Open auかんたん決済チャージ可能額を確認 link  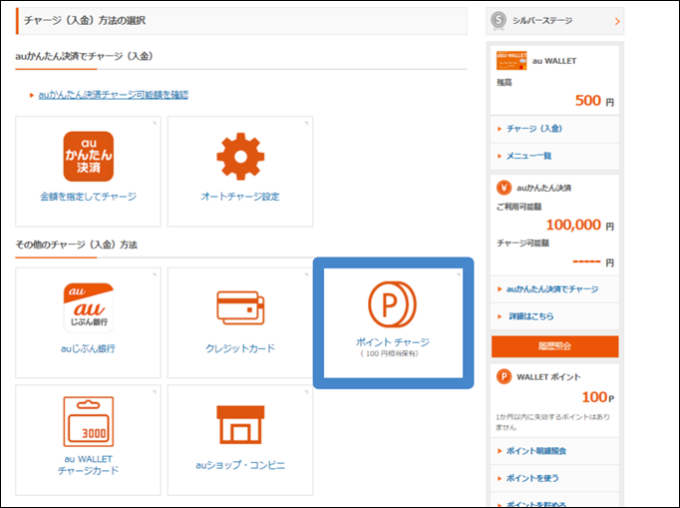tap(113, 95)
